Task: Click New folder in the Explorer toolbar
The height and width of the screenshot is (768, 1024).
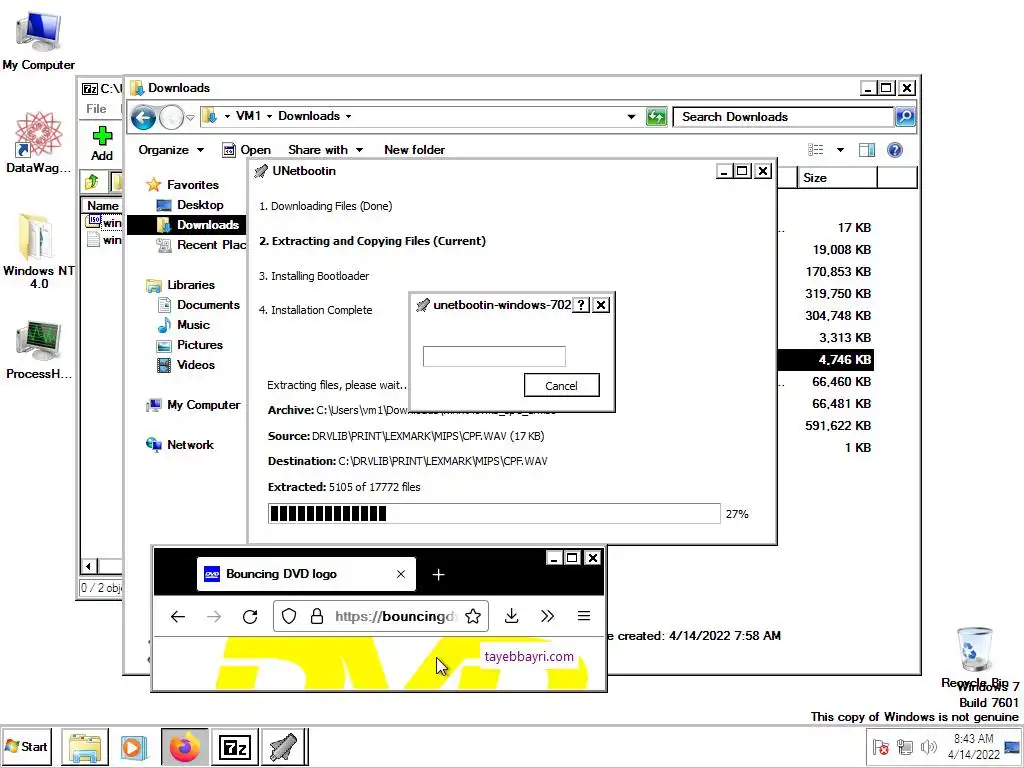Action: (414, 150)
